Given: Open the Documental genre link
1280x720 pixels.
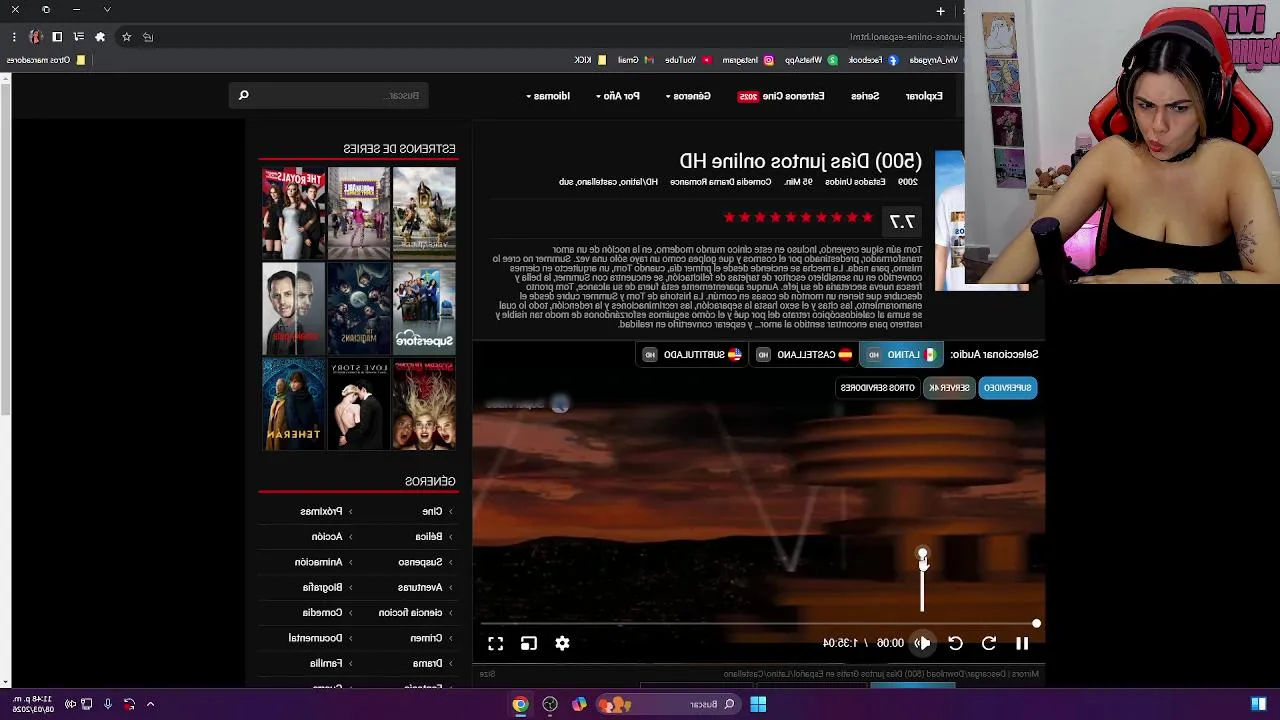Looking at the screenshot, I should coord(315,638).
